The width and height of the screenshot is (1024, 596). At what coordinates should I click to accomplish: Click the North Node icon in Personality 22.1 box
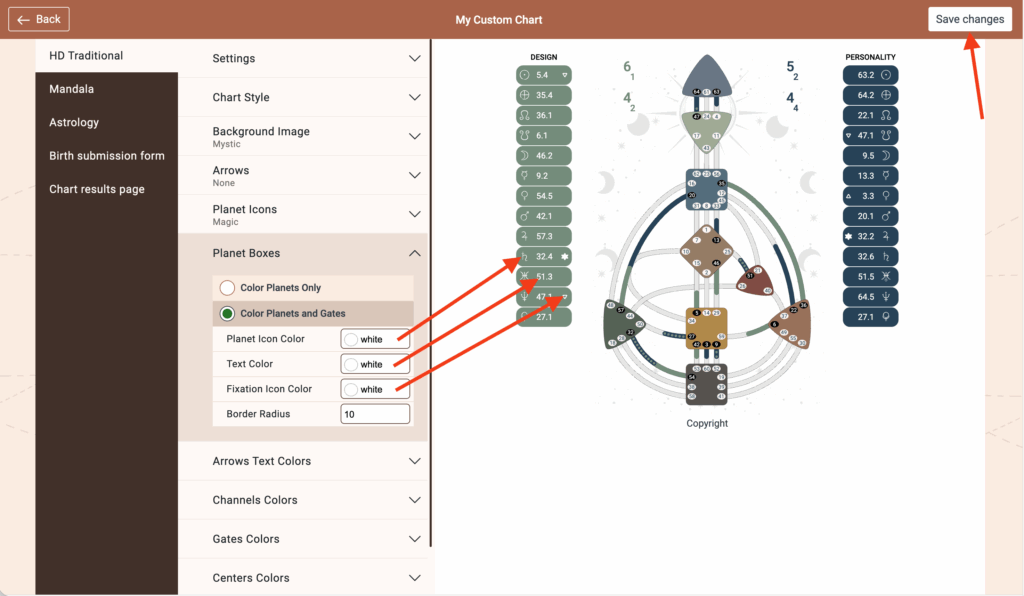[x=884, y=115]
